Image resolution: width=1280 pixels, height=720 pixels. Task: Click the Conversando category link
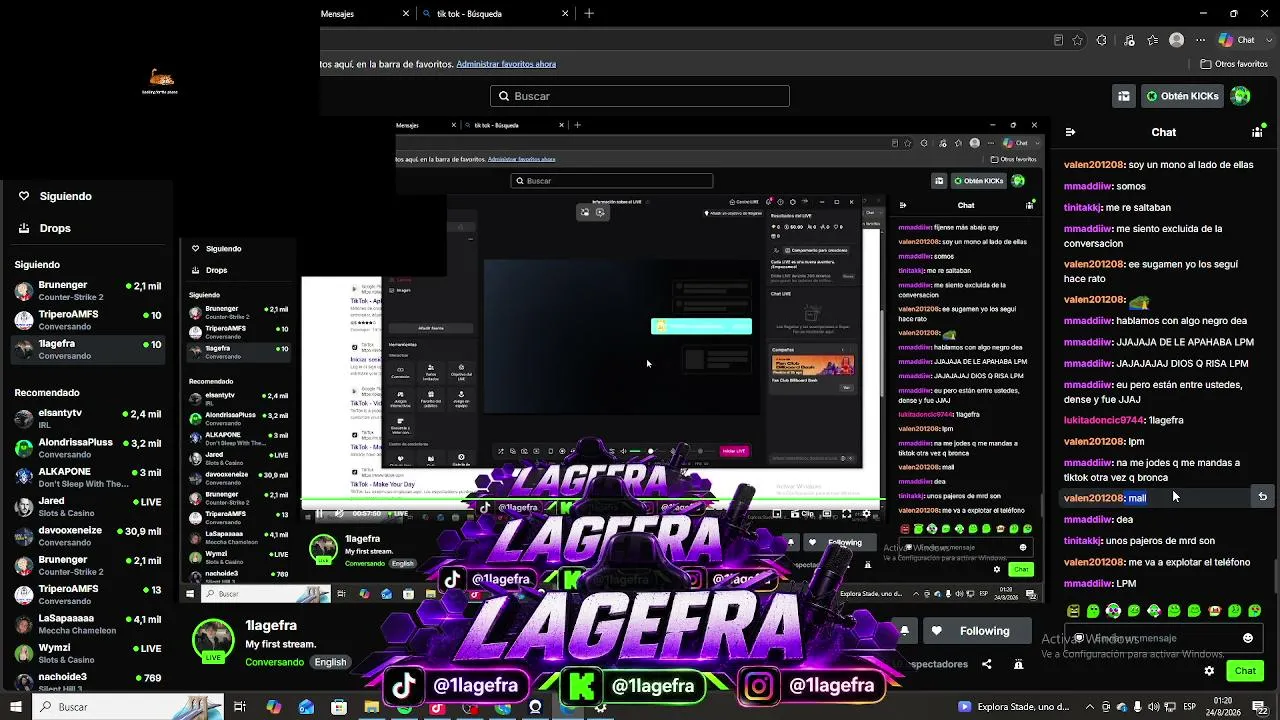point(274,662)
